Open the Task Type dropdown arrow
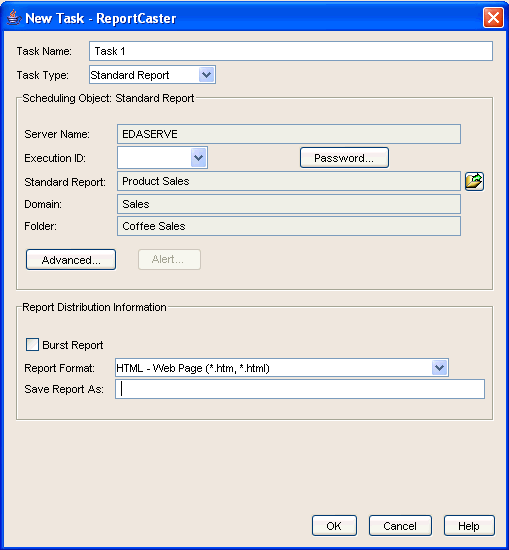 pos(206,75)
